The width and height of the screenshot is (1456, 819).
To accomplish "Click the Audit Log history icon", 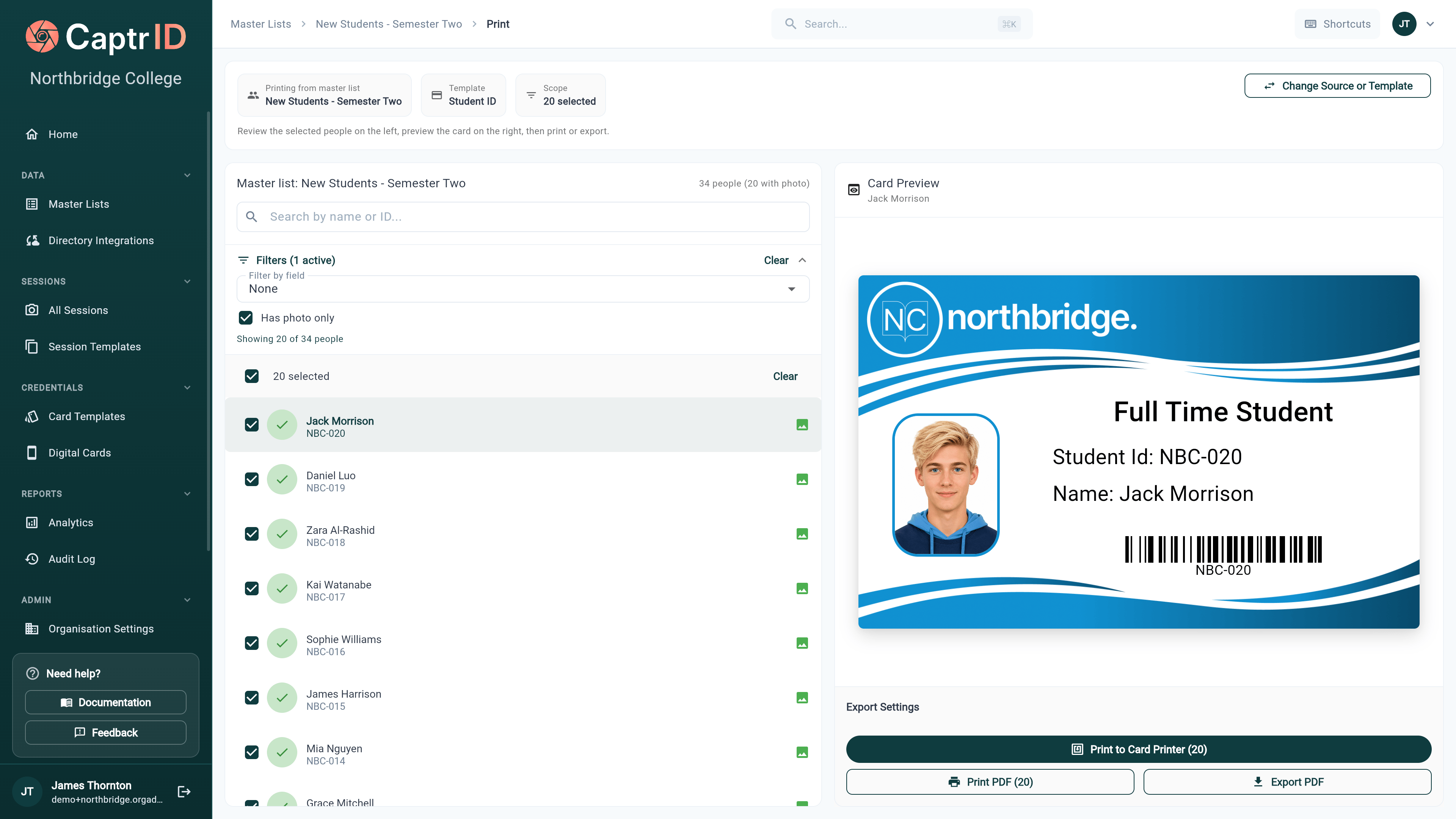I will tap(31, 559).
